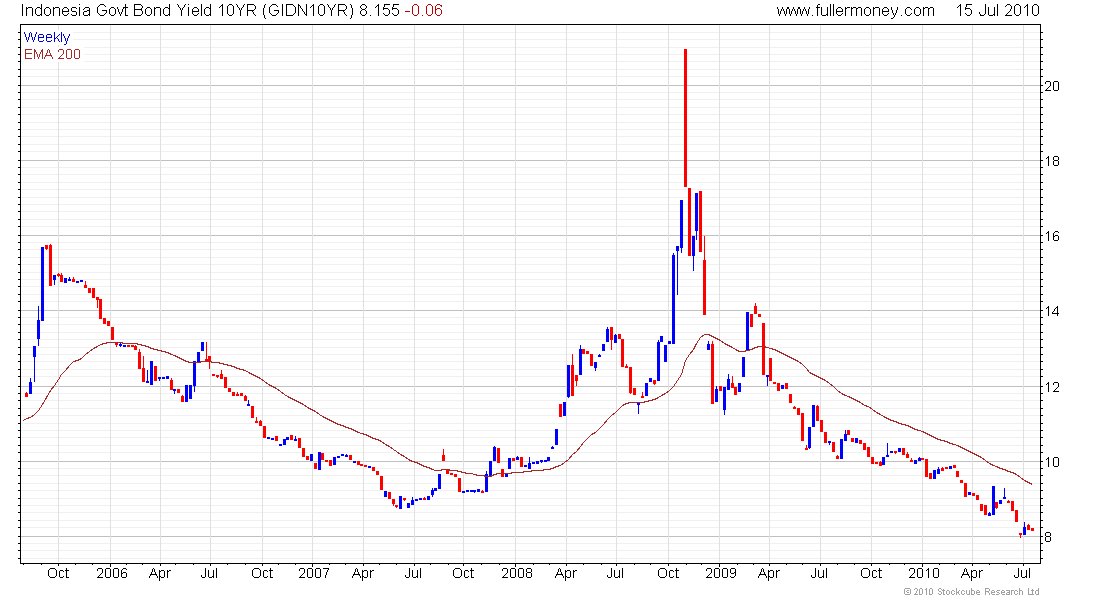The width and height of the screenshot is (1100, 600).
Task: Click the x-axis label 2008
Action: 517,573
